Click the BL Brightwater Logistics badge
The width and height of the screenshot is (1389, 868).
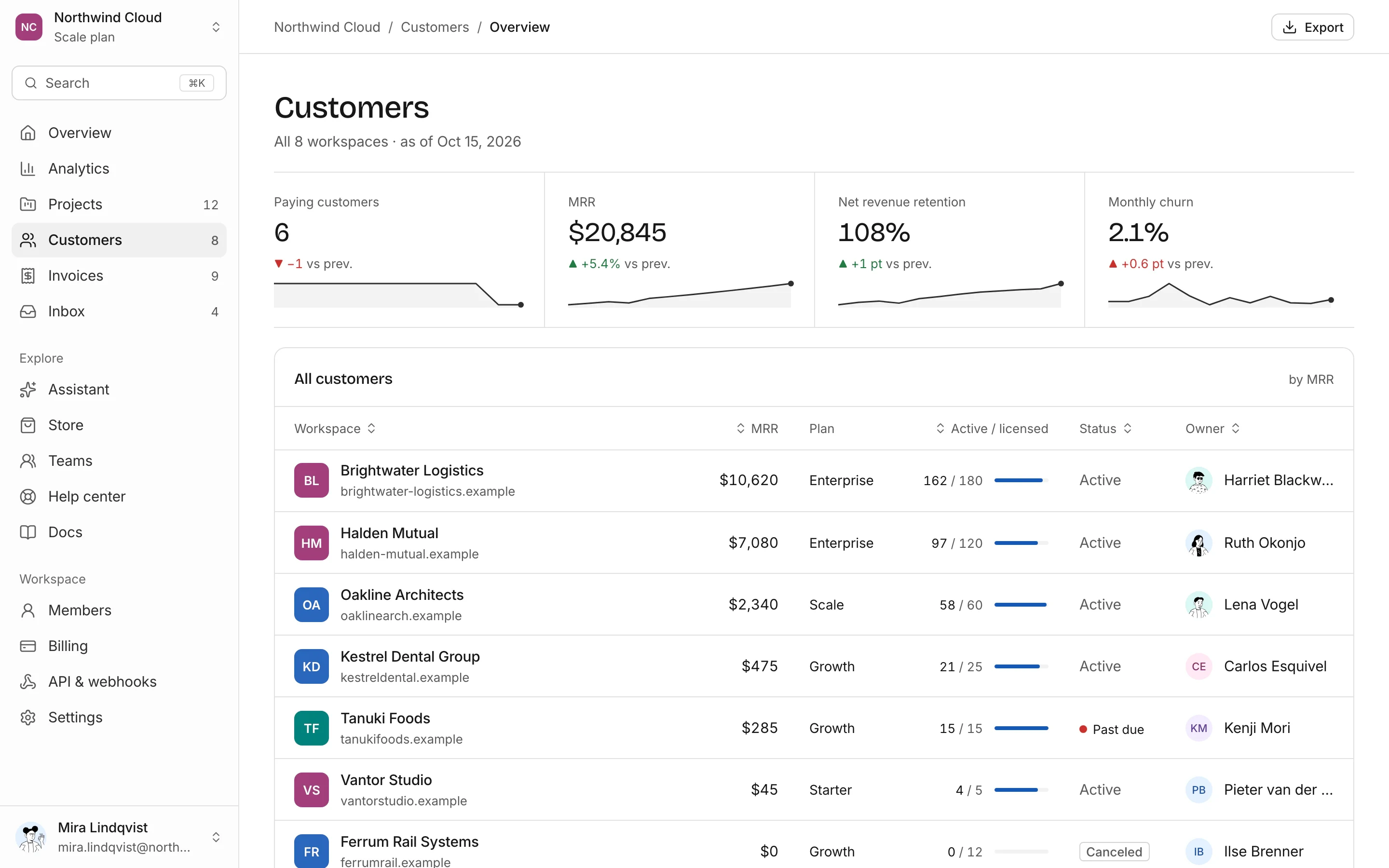coord(311,480)
